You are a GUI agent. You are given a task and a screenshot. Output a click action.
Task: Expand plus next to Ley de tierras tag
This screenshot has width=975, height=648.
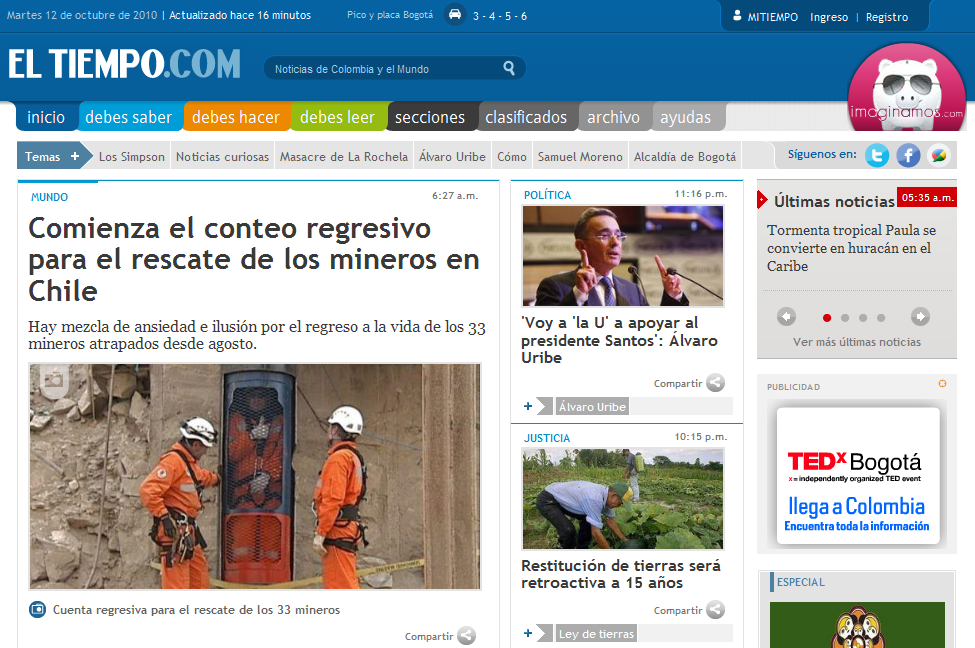click(x=528, y=633)
